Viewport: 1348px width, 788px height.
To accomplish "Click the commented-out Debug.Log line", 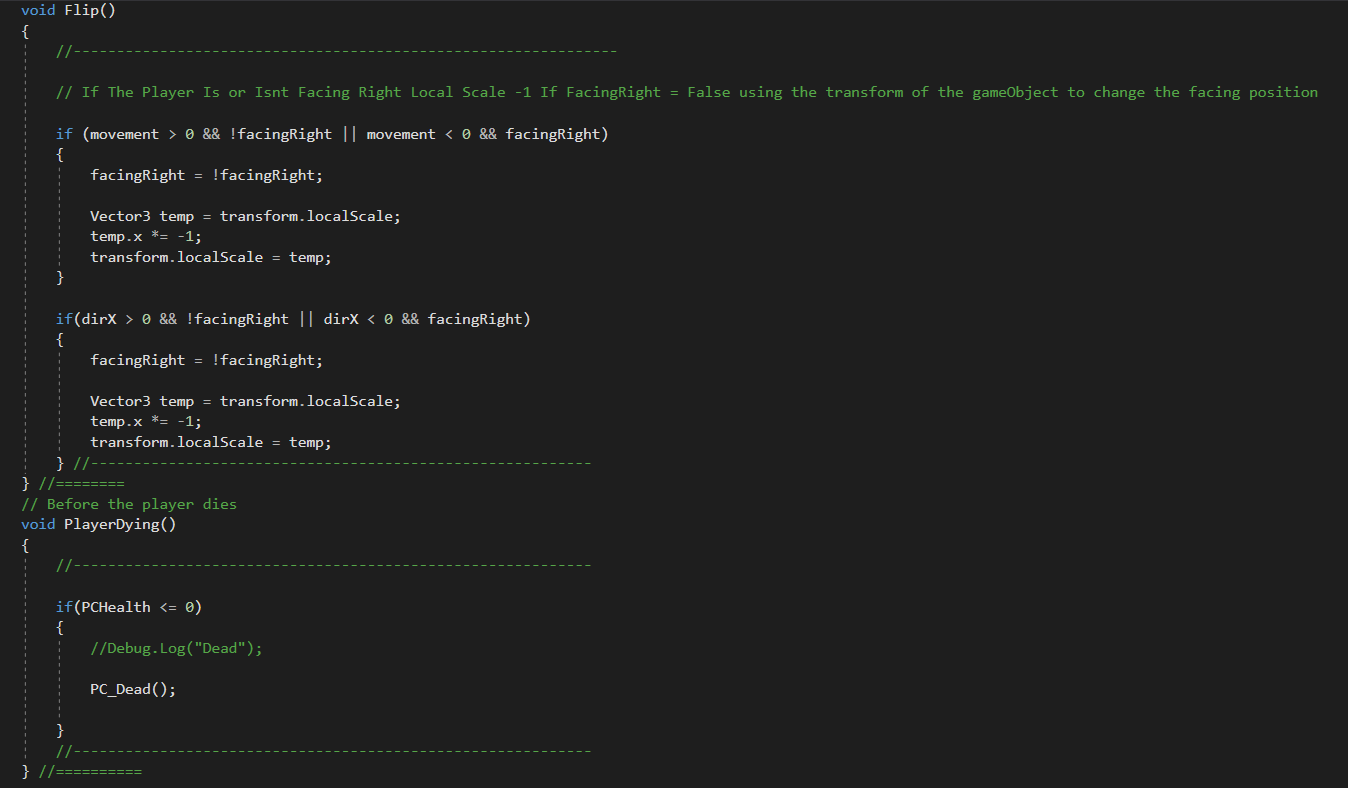I will pos(176,648).
